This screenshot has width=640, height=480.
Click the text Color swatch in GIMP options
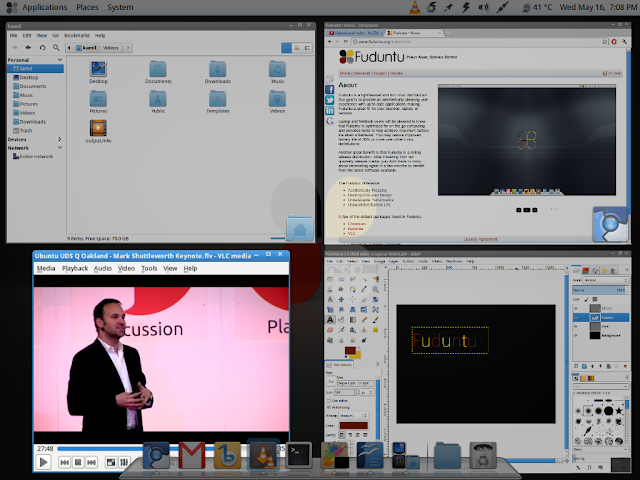354,425
